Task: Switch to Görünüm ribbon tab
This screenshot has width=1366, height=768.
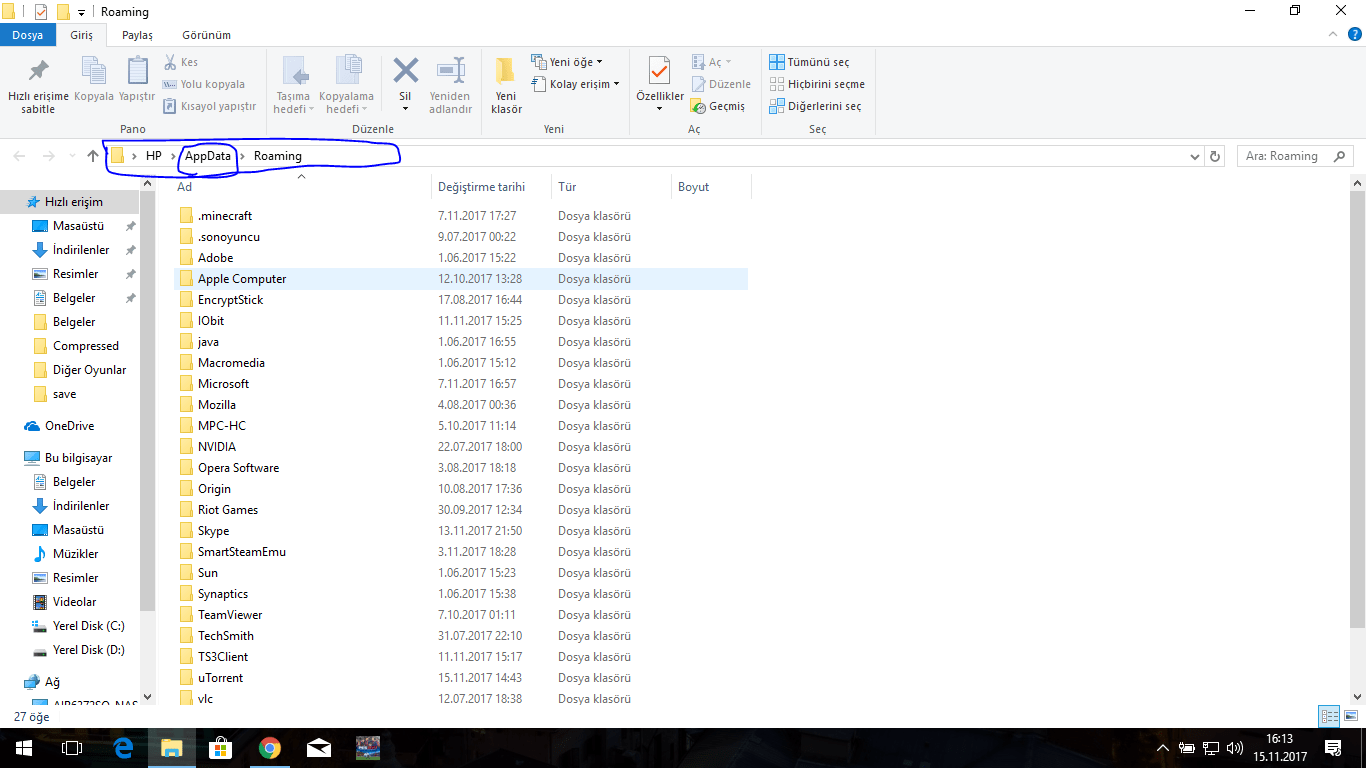Action: pyautogui.click(x=206, y=35)
